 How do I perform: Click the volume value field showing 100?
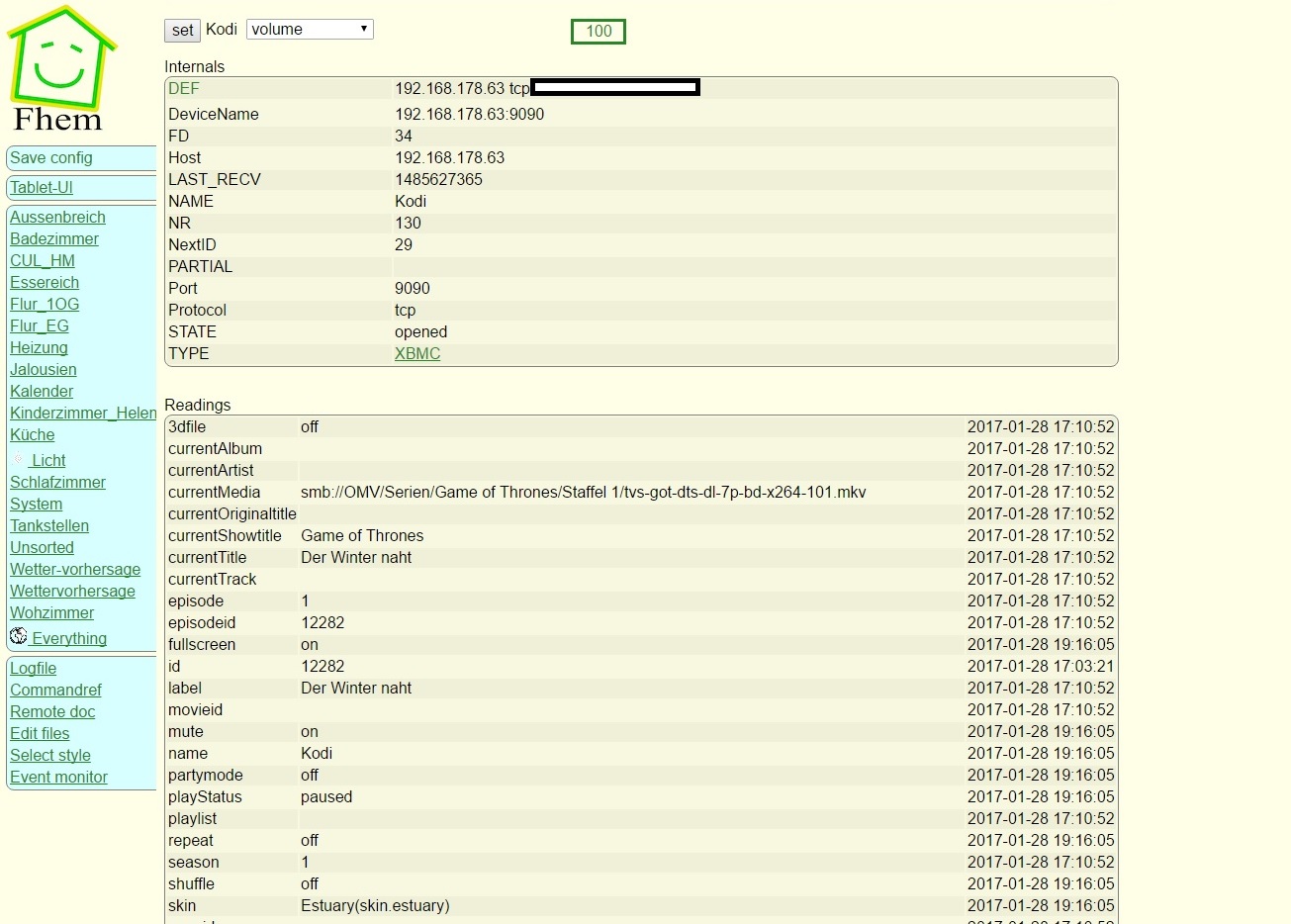click(x=599, y=32)
